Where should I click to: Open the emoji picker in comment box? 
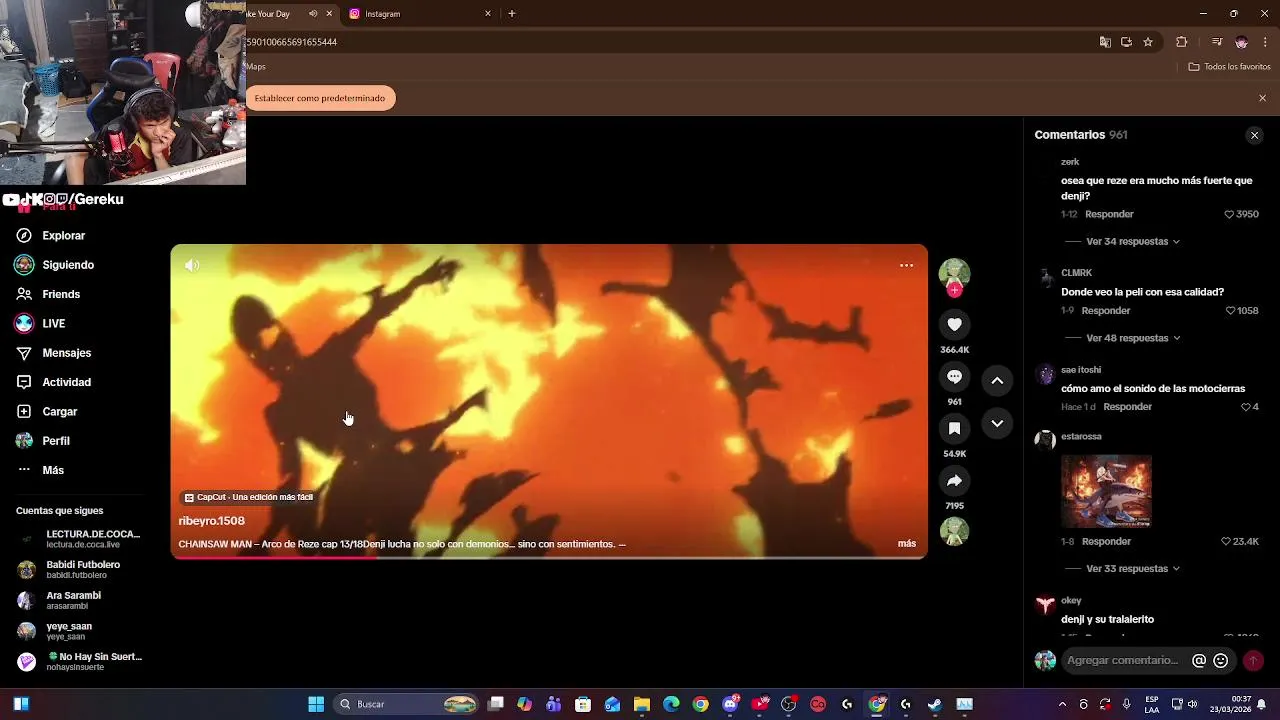(x=1220, y=660)
